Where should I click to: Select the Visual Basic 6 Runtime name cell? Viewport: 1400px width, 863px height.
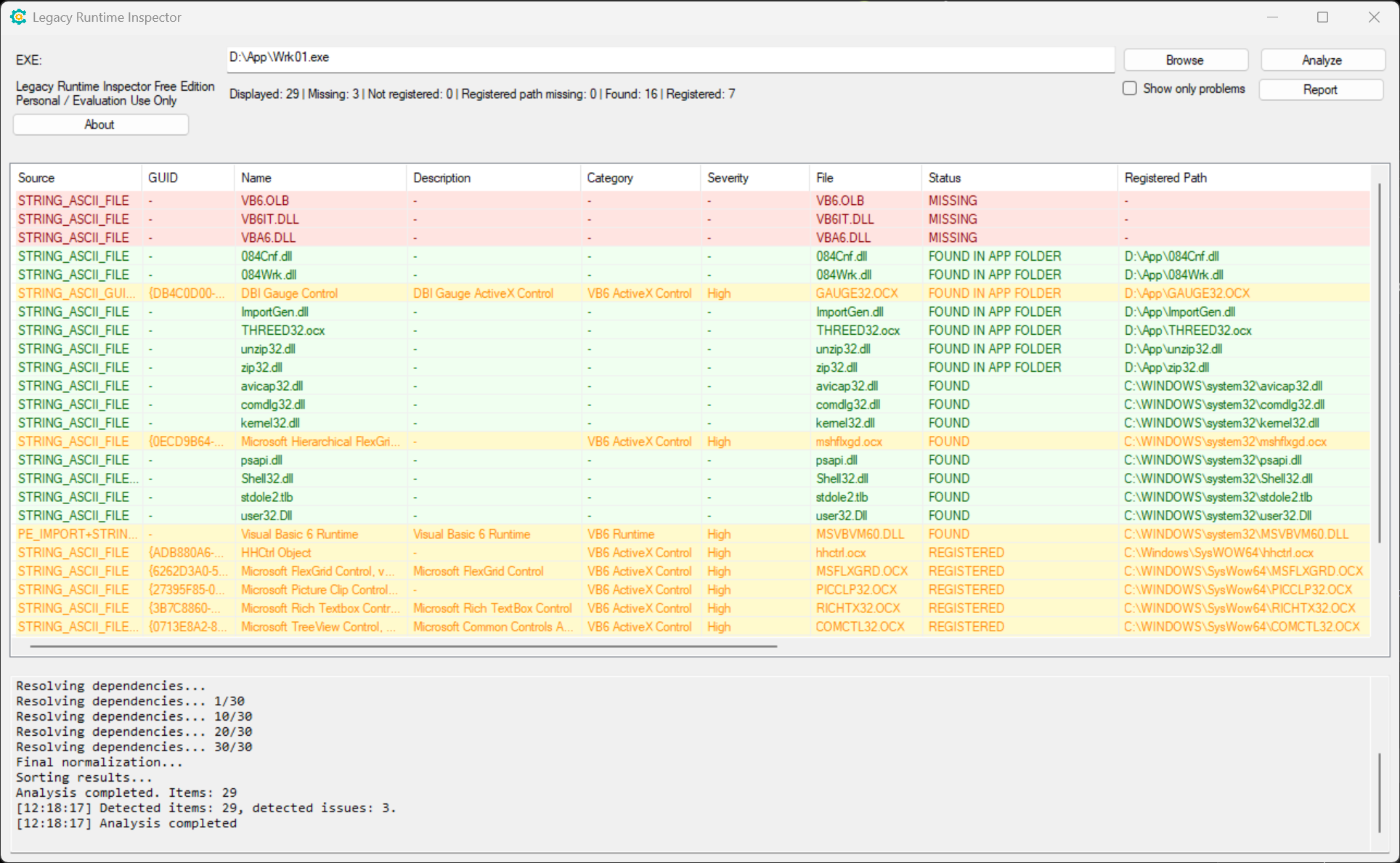click(x=320, y=534)
